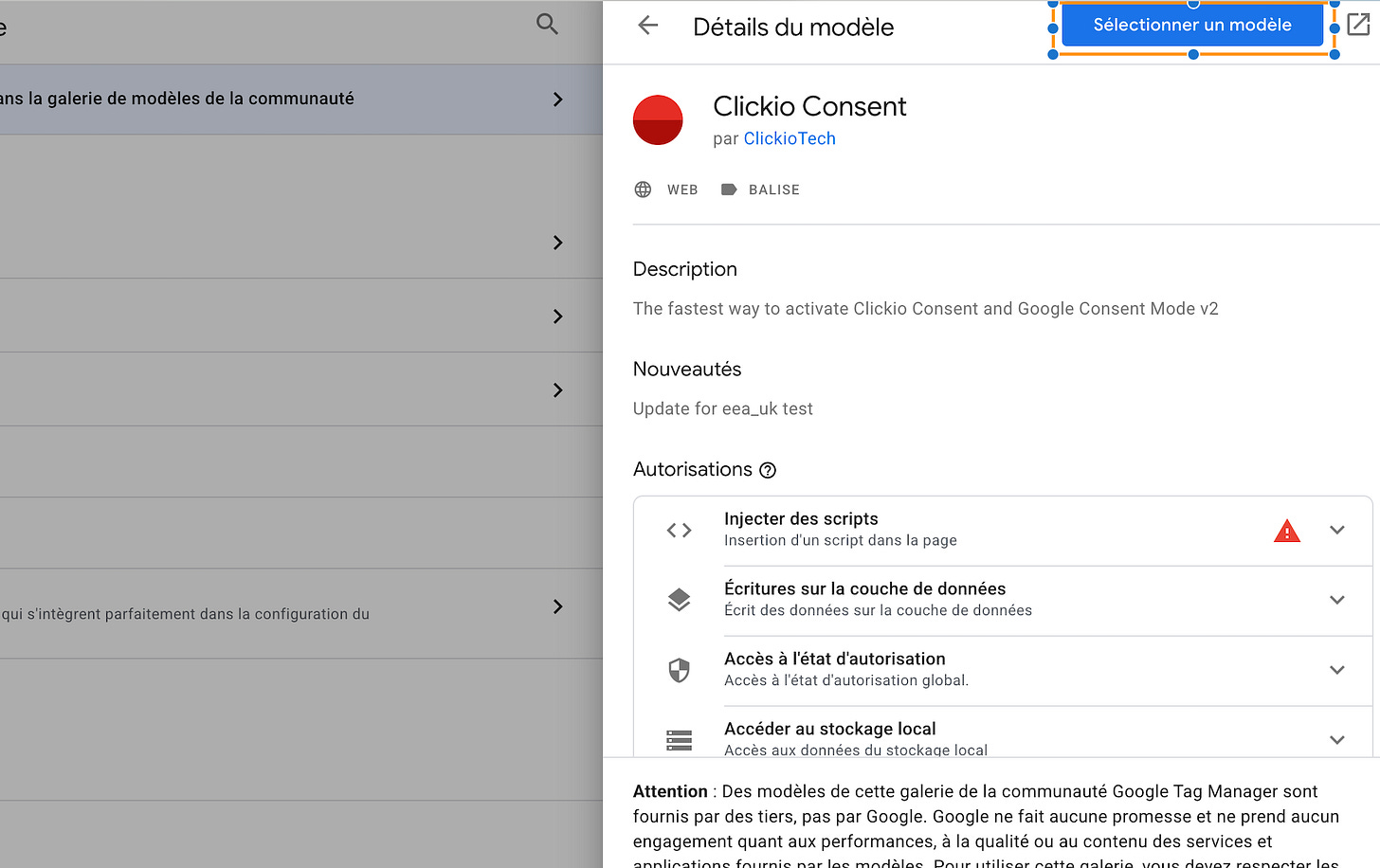Expand Accès à l'état d'autorisation
Image resolution: width=1380 pixels, height=868 pixels.
(1337, 670)
